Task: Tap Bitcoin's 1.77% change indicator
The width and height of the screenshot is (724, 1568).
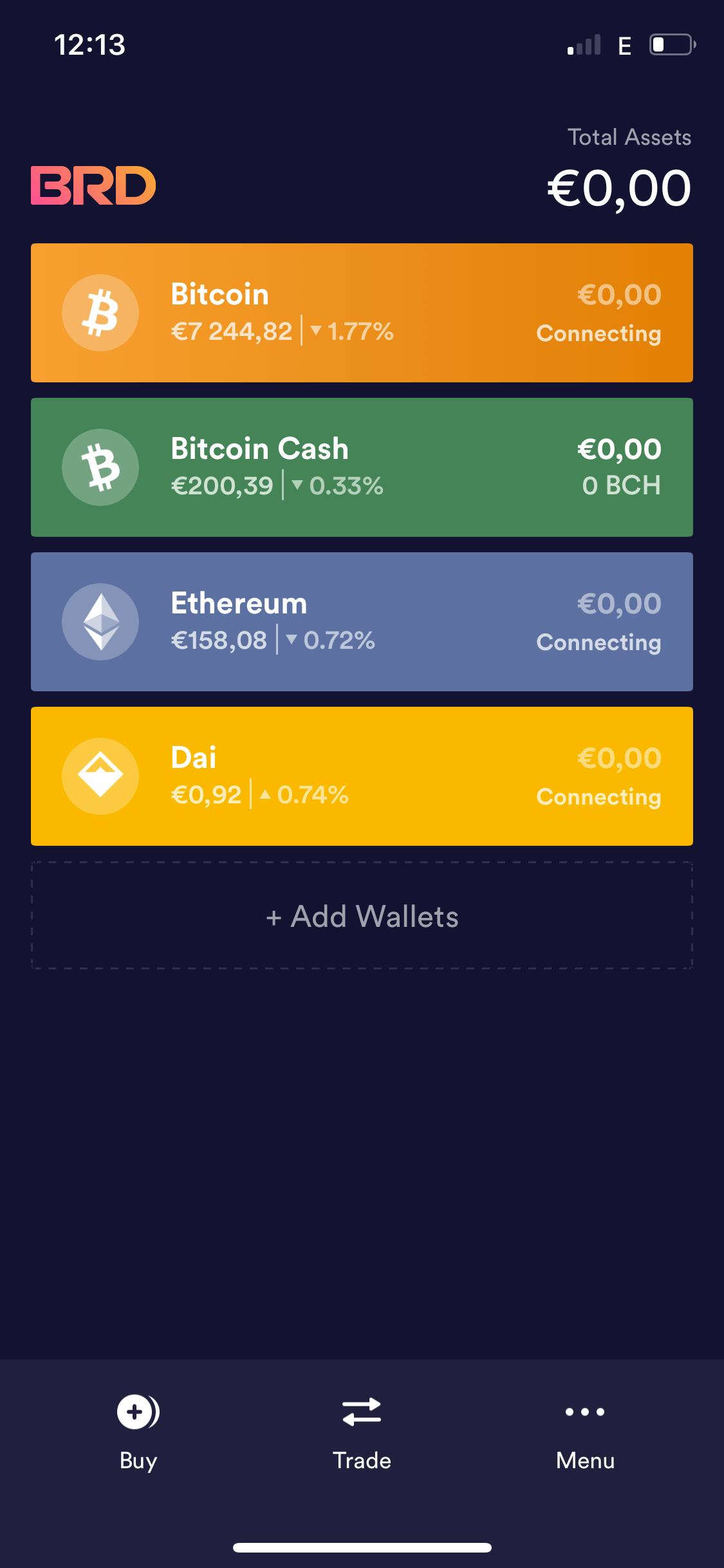Action: 353,331
